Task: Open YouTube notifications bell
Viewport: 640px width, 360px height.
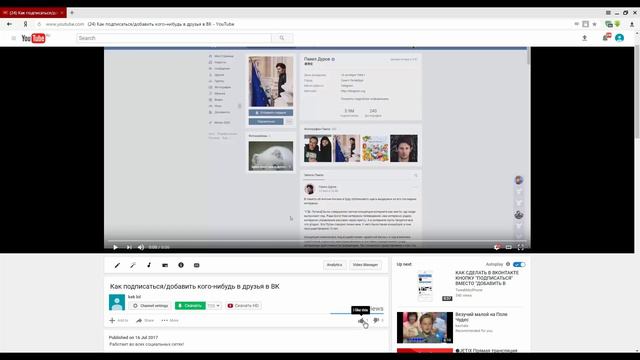Action: point(606,38)
